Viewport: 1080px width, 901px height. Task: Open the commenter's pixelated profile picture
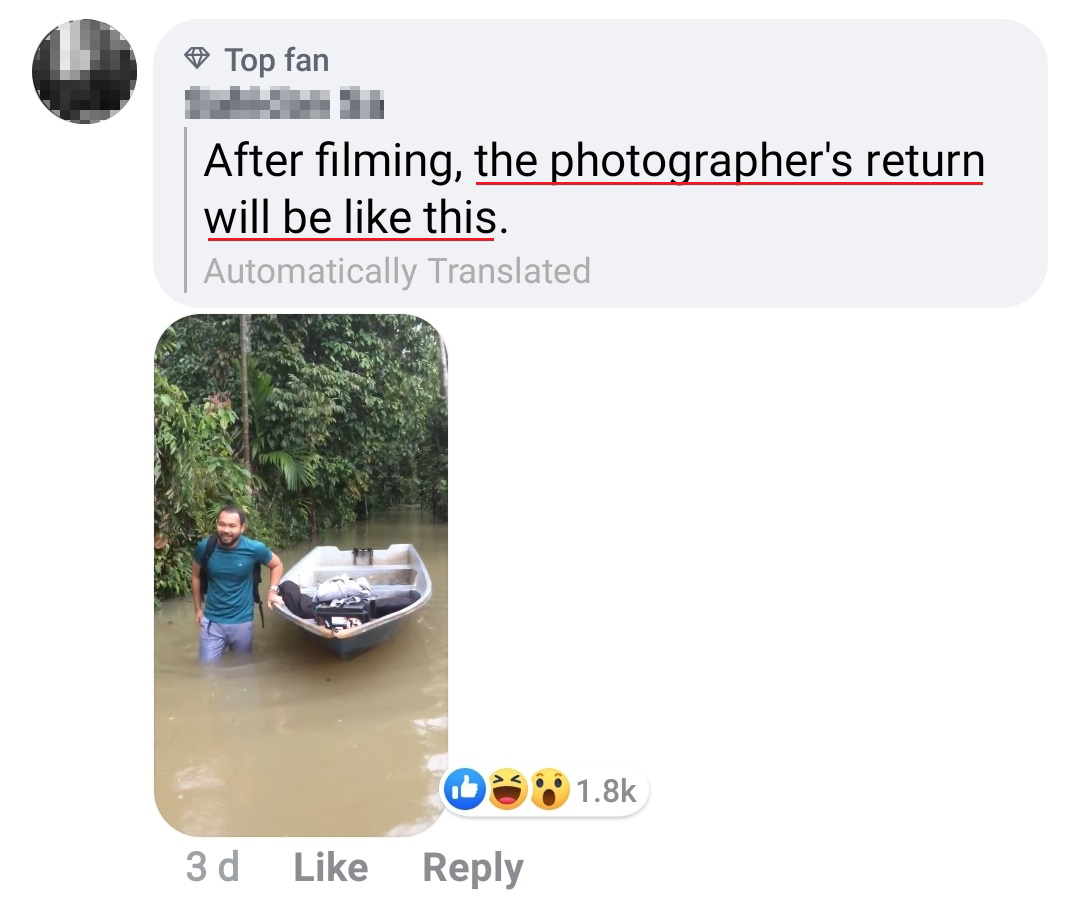tap(84, 71)
